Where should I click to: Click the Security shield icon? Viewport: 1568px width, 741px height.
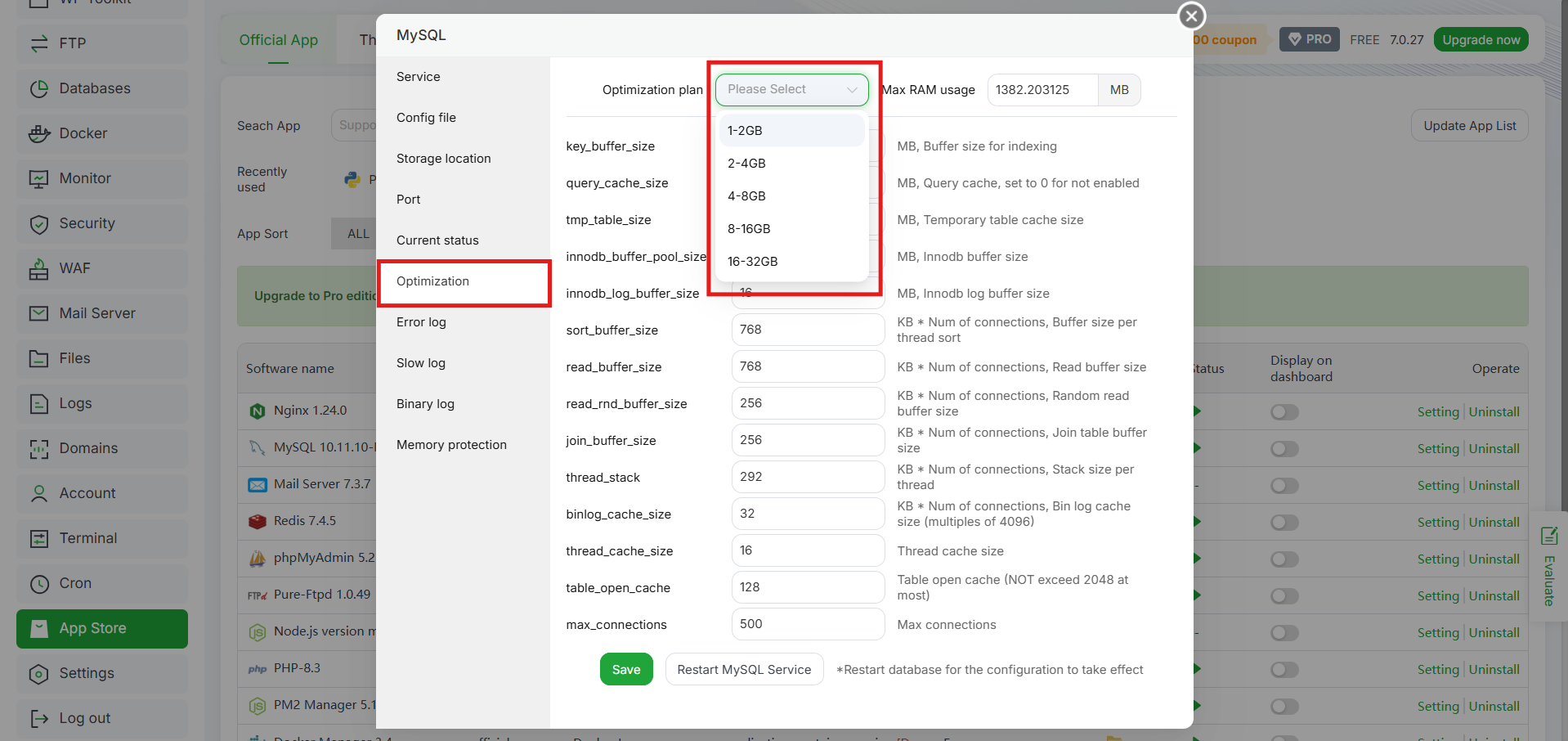(39, 223)
